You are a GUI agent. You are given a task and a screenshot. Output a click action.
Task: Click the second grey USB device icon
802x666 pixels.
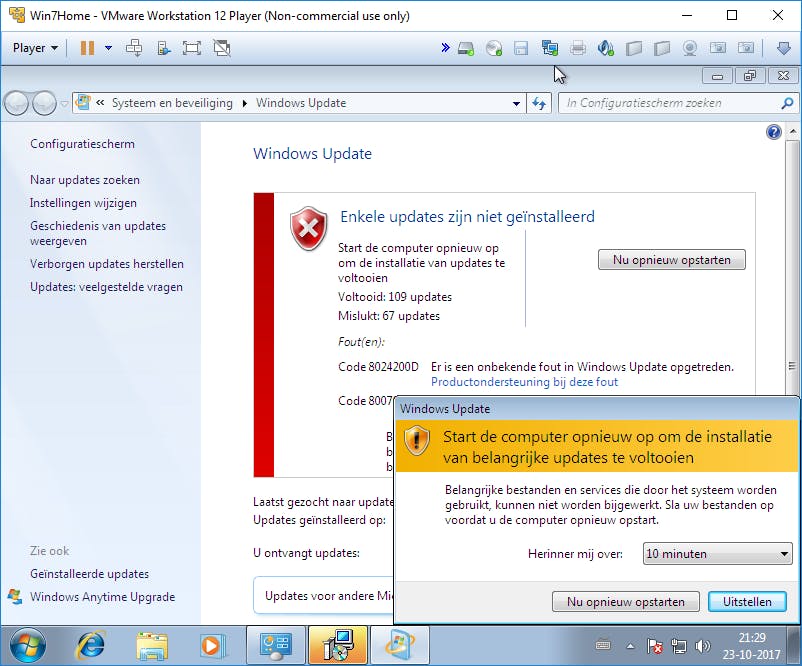[x=662, y=49]
